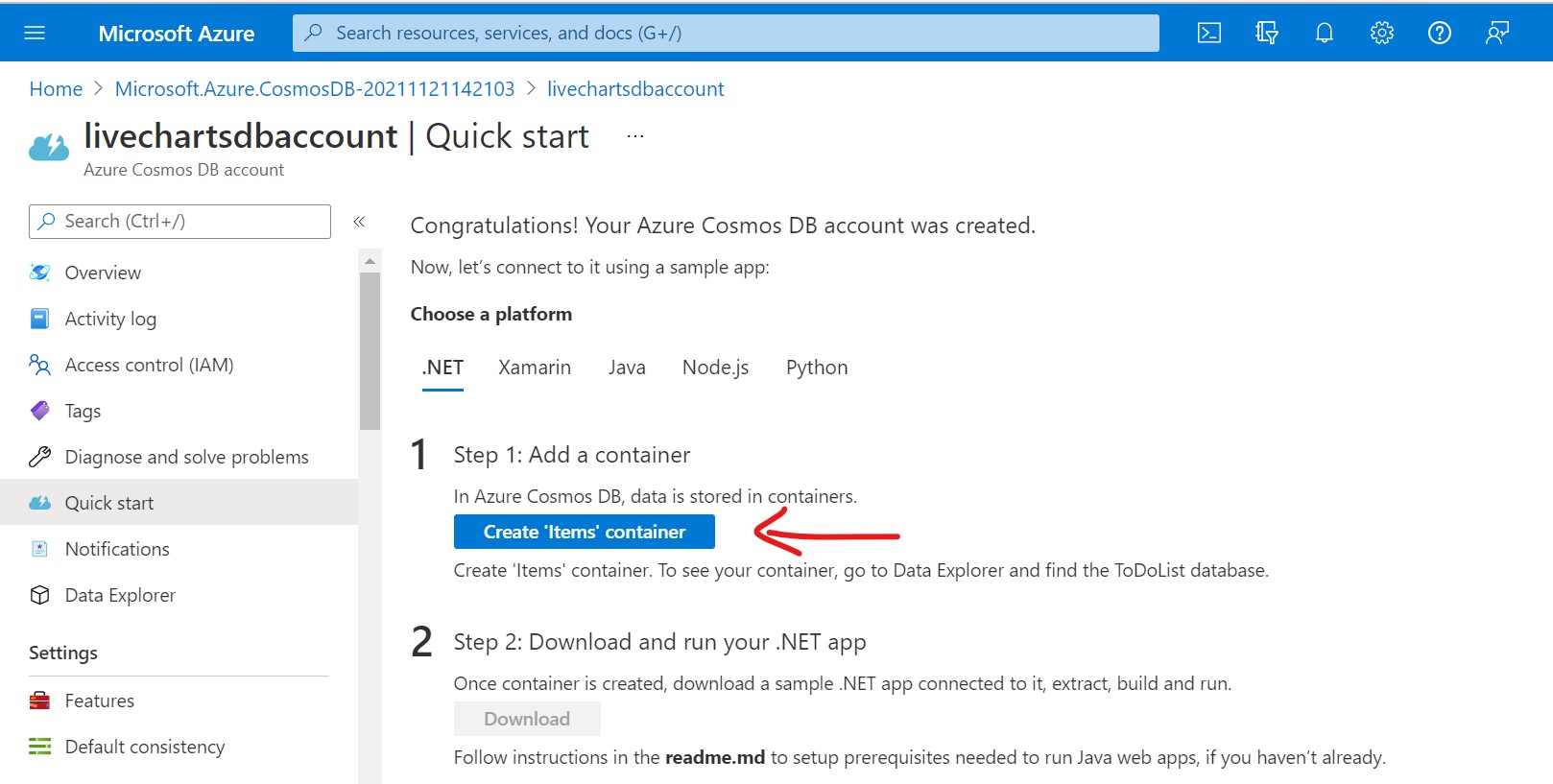This screenshot has height=784, width=1553.
Task: Open the notifications bell icon
Action: [1325, 33]
